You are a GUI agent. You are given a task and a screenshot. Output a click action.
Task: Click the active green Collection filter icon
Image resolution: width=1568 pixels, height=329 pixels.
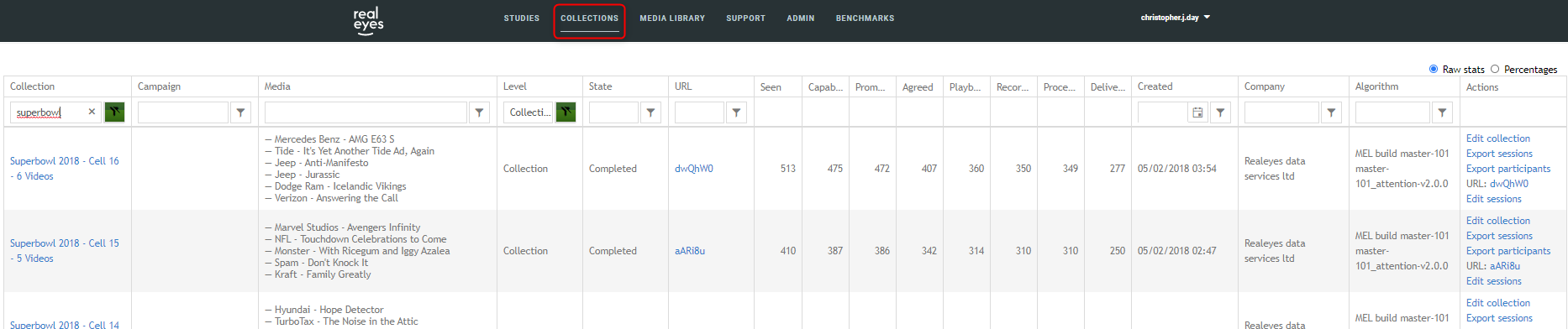114,112
